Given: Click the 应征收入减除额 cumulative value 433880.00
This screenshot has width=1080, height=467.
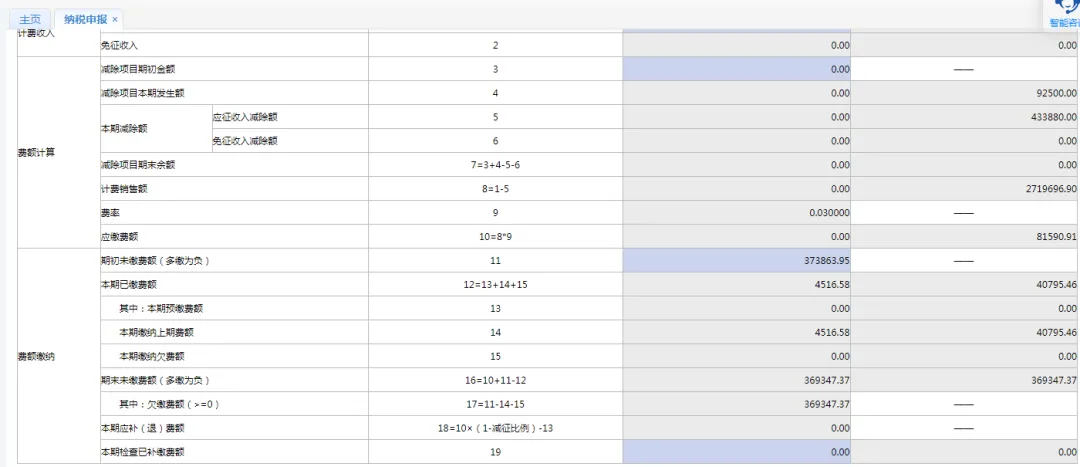Looking at the screenshot, I should pos(965,117).
